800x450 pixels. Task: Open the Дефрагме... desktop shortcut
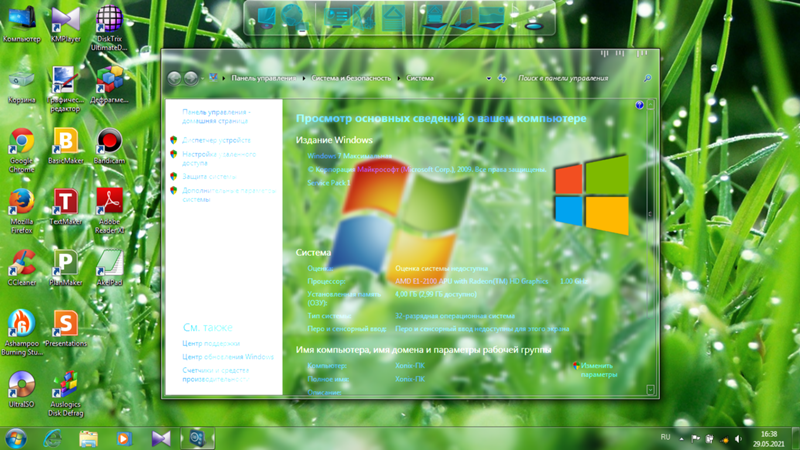click(109, 86)
